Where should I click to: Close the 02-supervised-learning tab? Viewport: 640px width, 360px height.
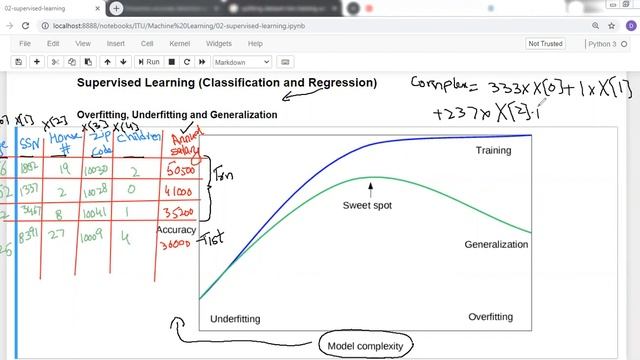click(98, 8)
